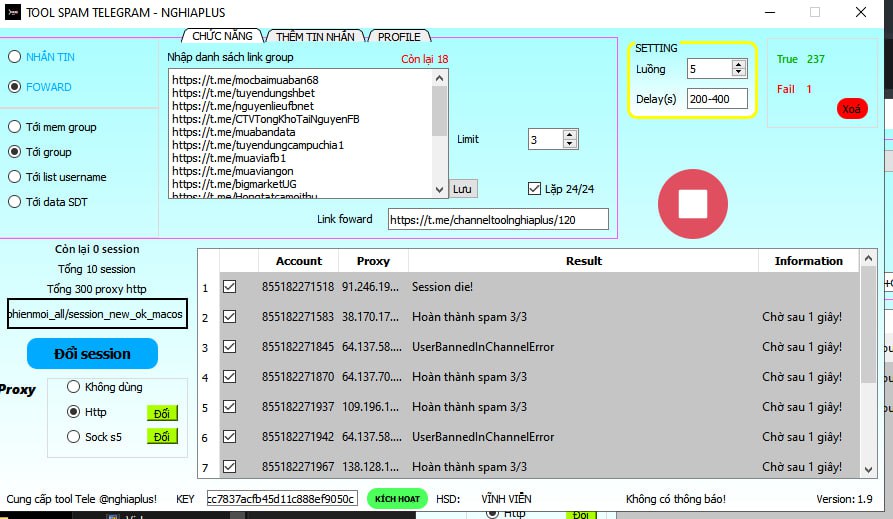Image resolution: width=893 pixels, height=519 pixels.
Task: Select the link https://t.me/tuyendungshbet
Action: [243, 93]
